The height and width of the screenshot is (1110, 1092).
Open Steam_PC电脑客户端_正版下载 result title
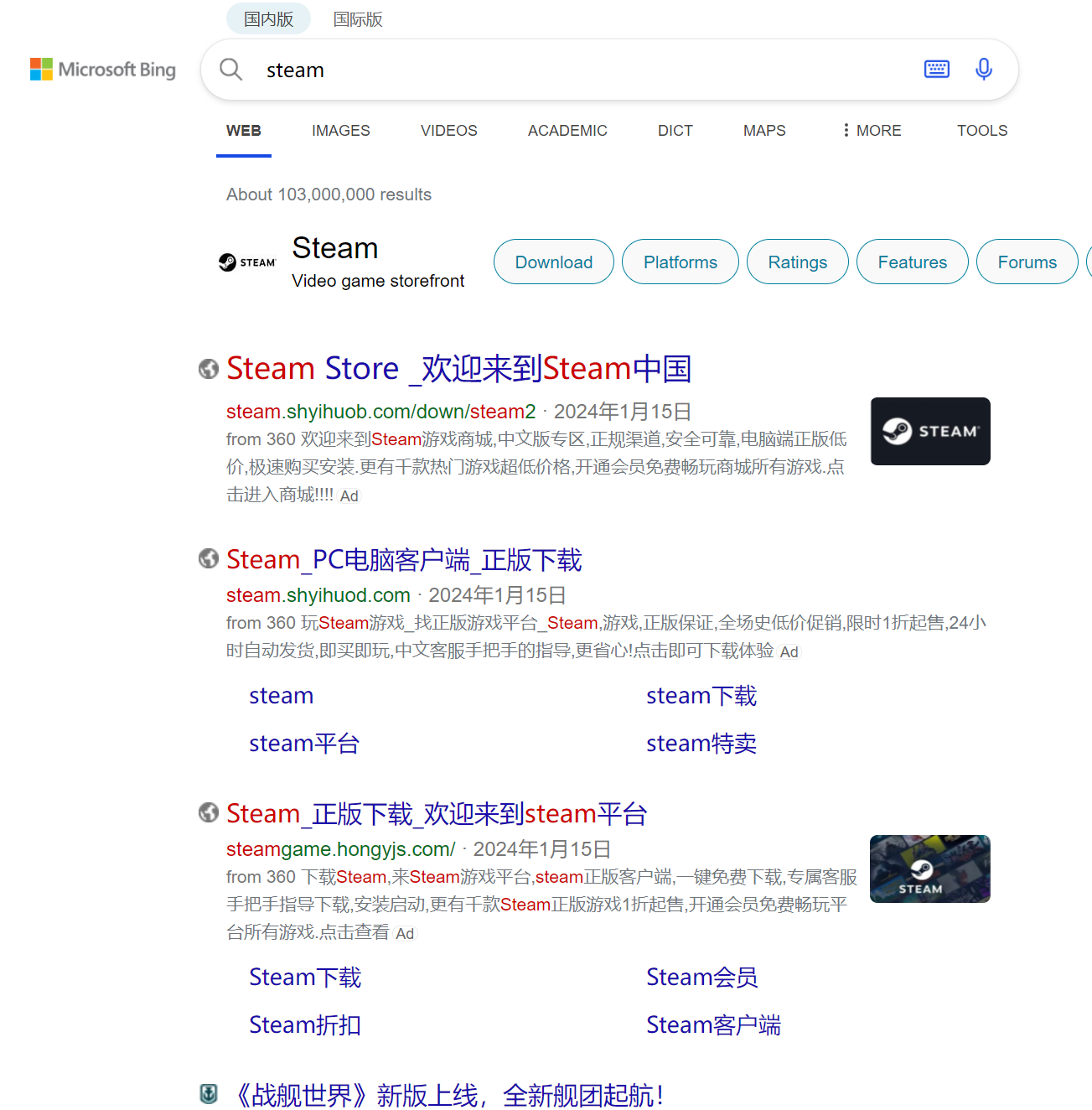coord(404,559)
